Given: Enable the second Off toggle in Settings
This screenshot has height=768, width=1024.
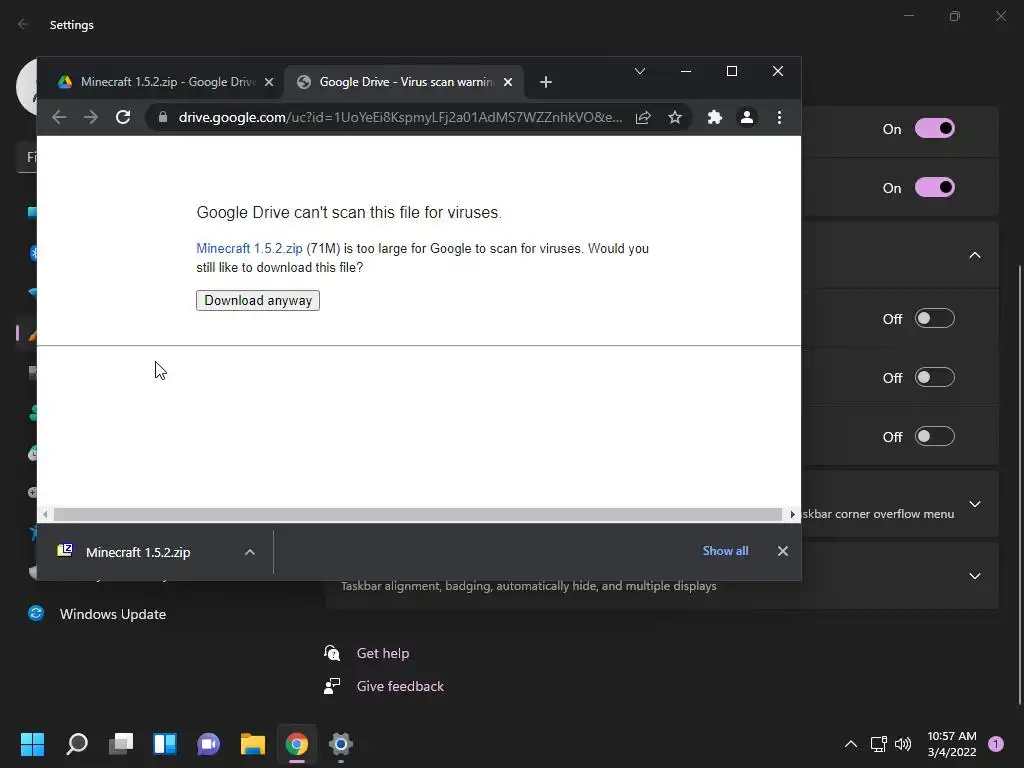Looking at the screenshot, I should point(935,377).
